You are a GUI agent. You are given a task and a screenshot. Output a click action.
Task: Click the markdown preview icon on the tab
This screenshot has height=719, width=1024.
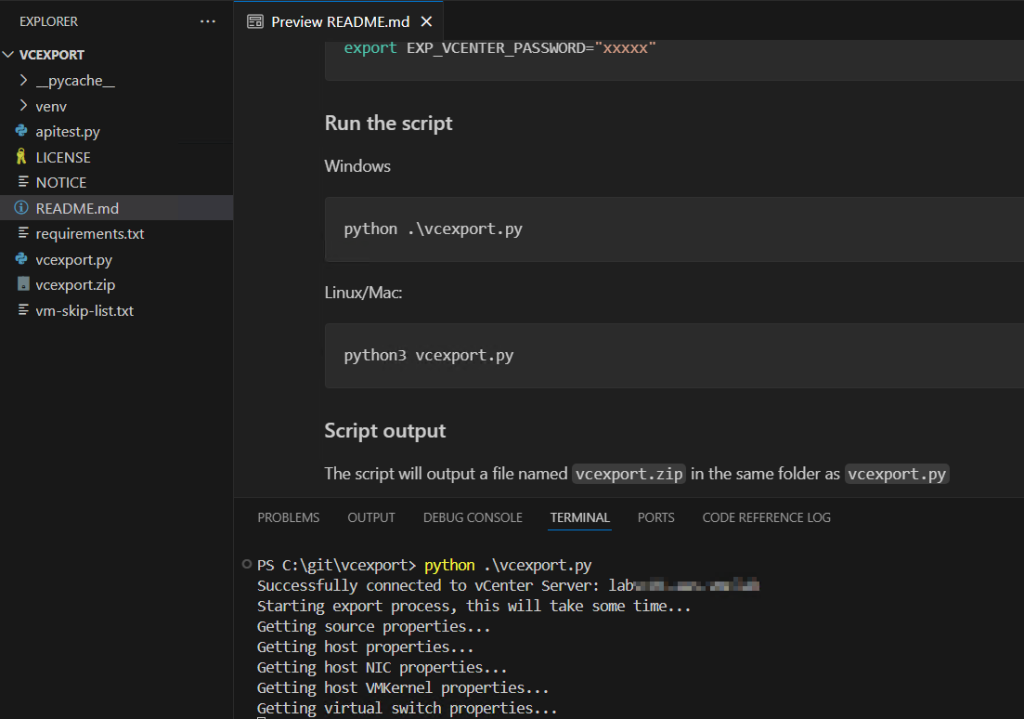tap(256, 19)
